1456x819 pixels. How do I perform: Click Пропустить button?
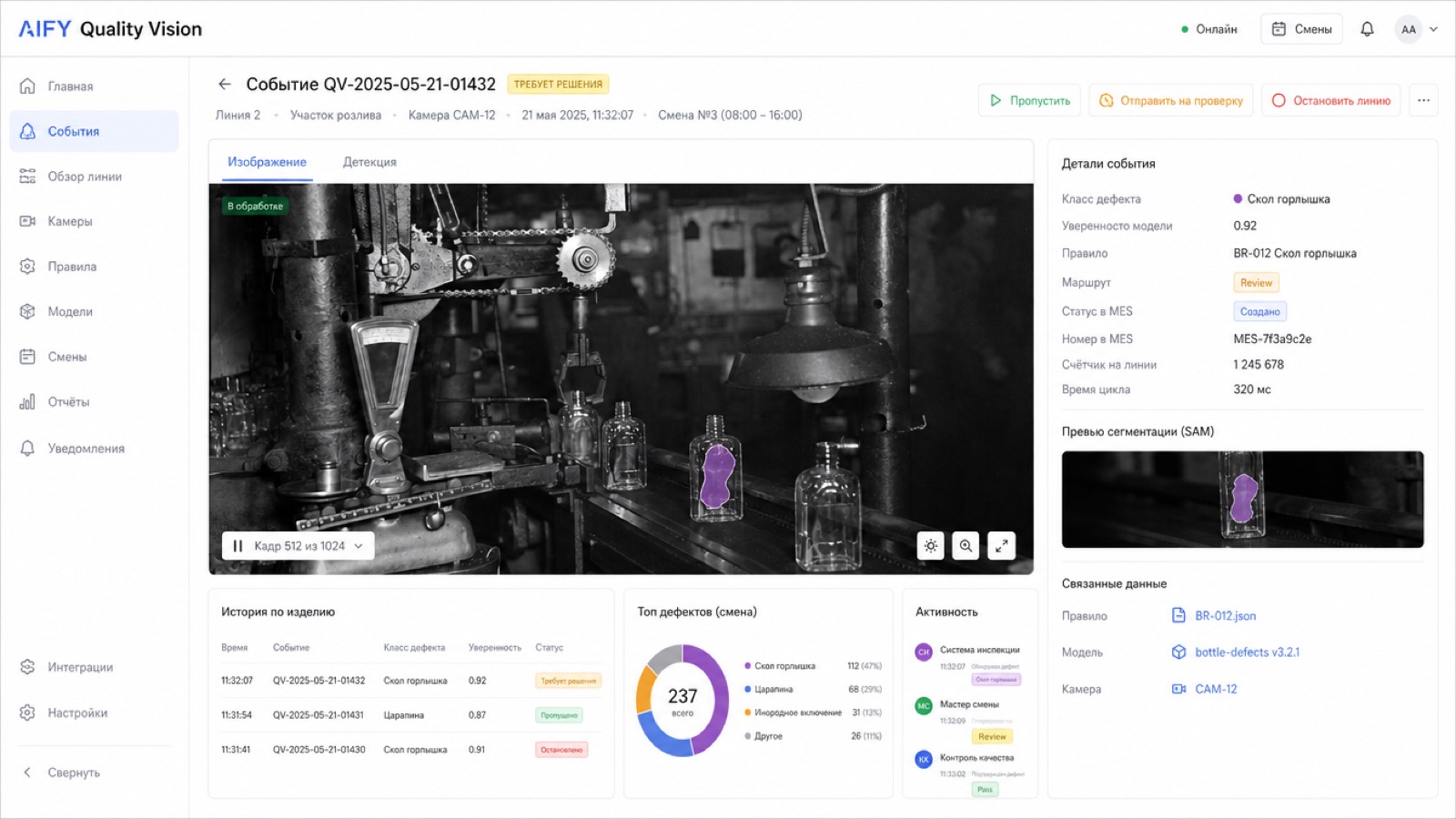tap(1029, 100)
